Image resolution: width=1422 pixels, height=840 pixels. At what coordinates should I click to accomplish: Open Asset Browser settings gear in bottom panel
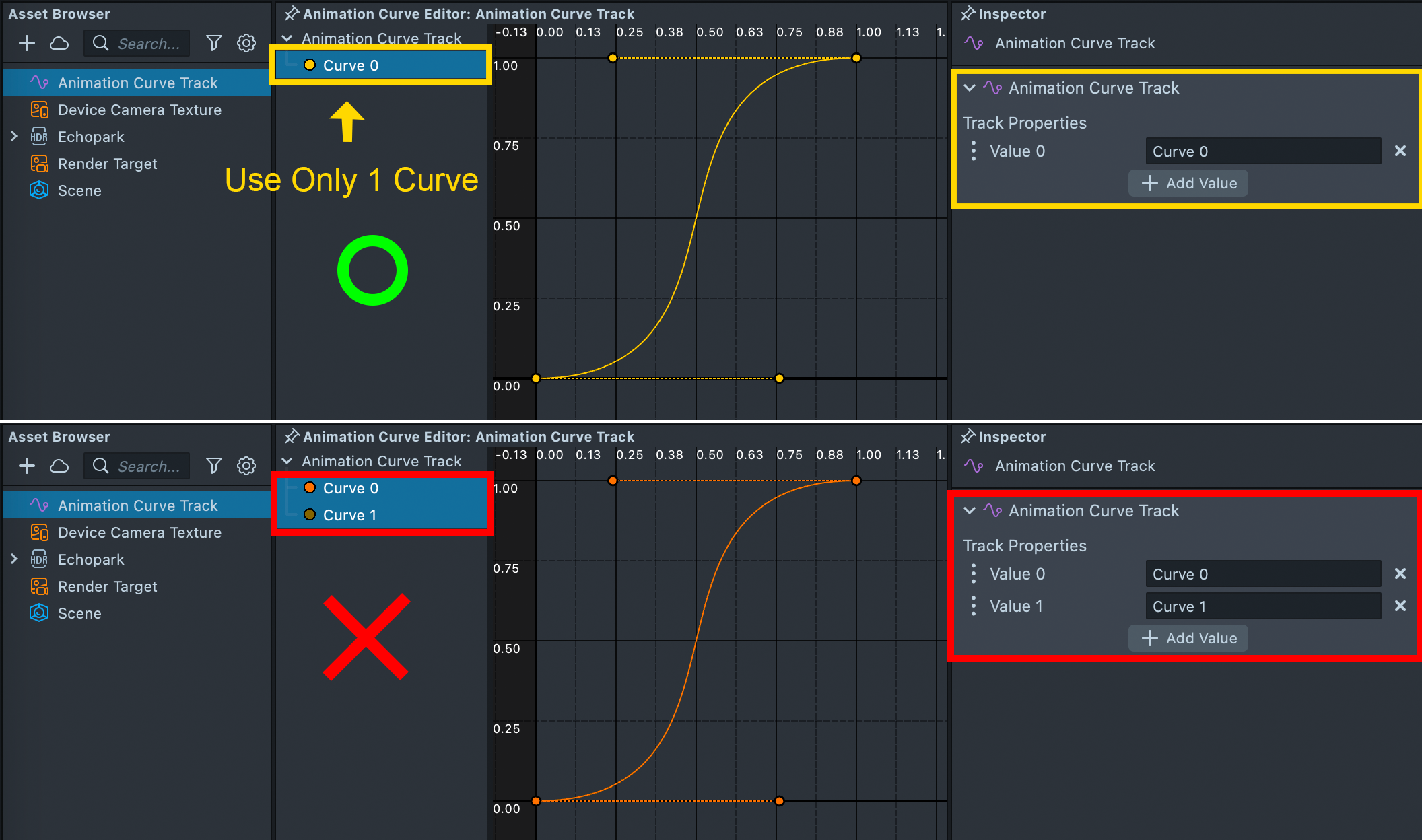point(246,466)
